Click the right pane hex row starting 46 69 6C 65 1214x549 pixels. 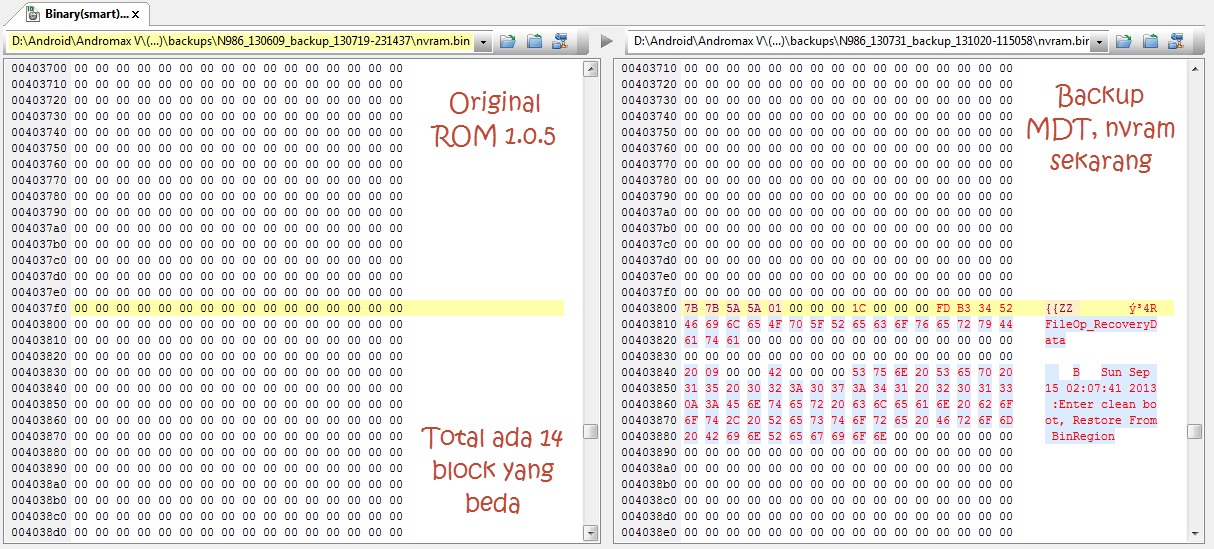tap(848, 324)
